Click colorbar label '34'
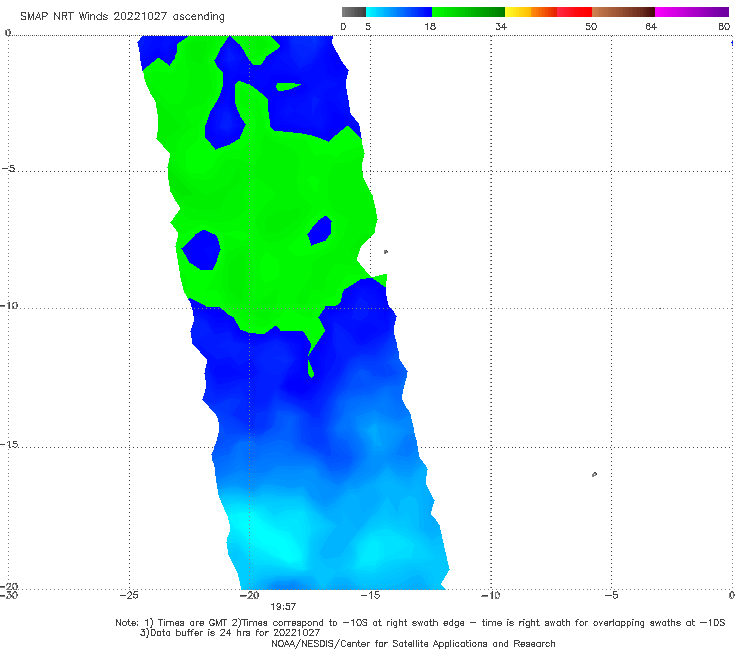740x650 pixels. click(501, 26)
